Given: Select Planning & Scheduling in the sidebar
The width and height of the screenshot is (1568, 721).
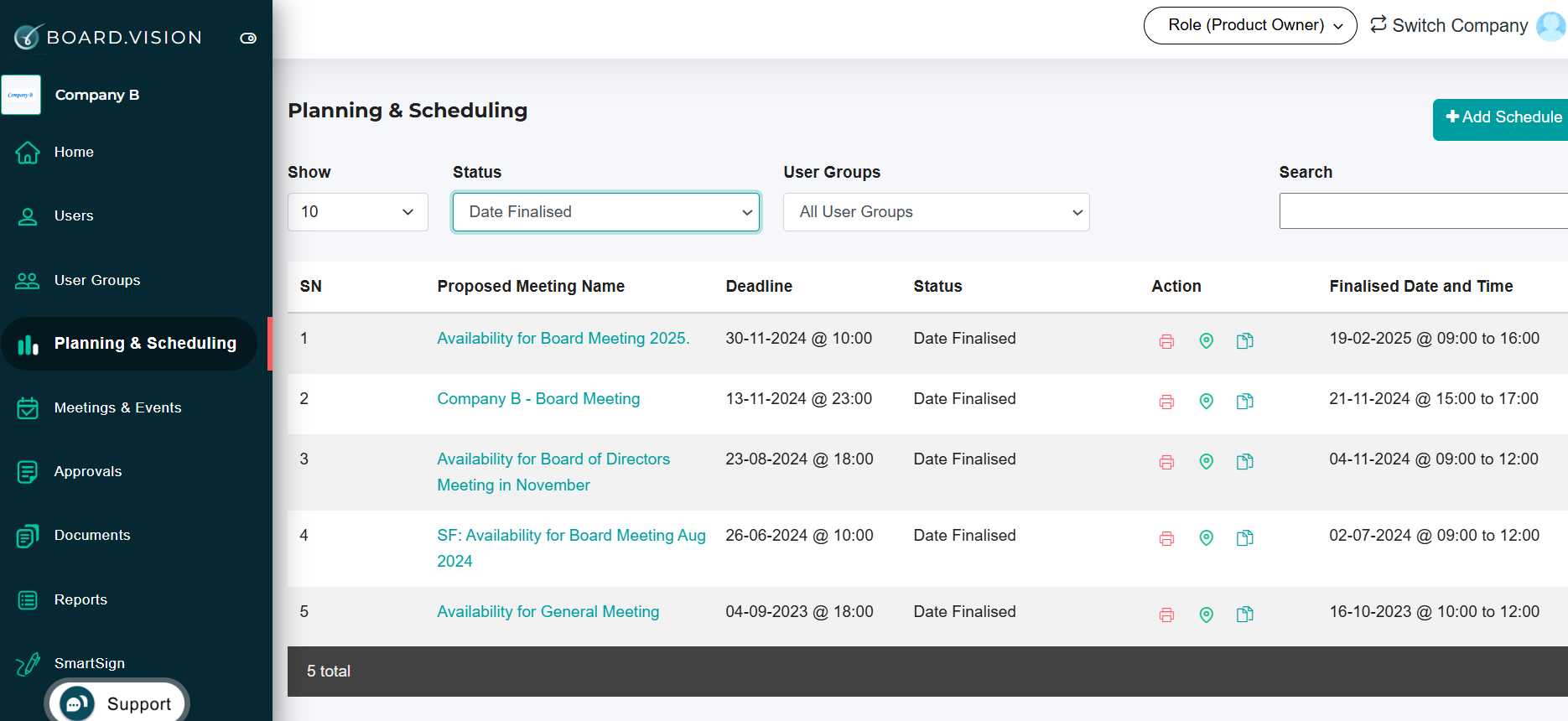Looking at the screenshot, I should [x=129, y=344].
